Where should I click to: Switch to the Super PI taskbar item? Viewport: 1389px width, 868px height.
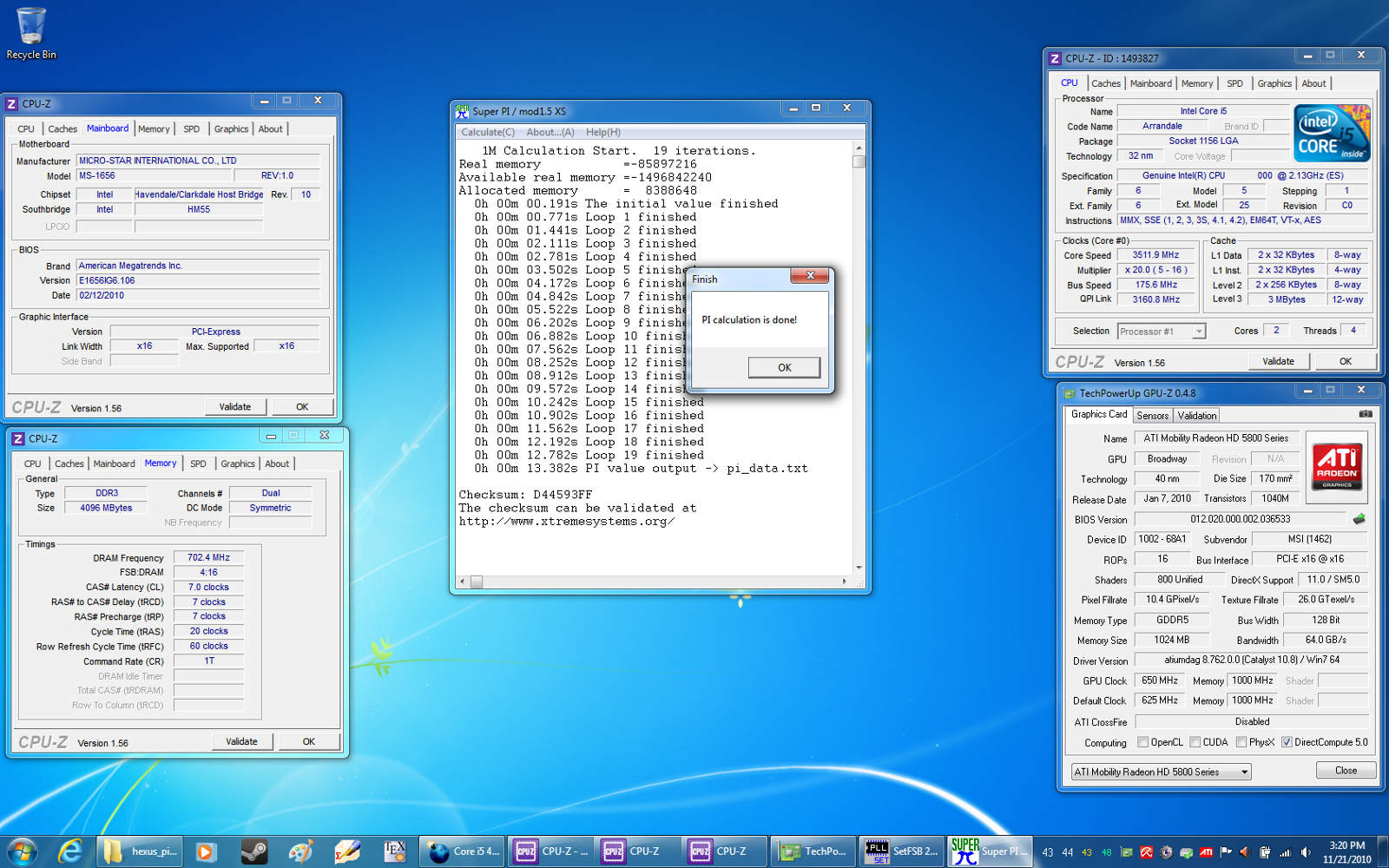(990, 852)
